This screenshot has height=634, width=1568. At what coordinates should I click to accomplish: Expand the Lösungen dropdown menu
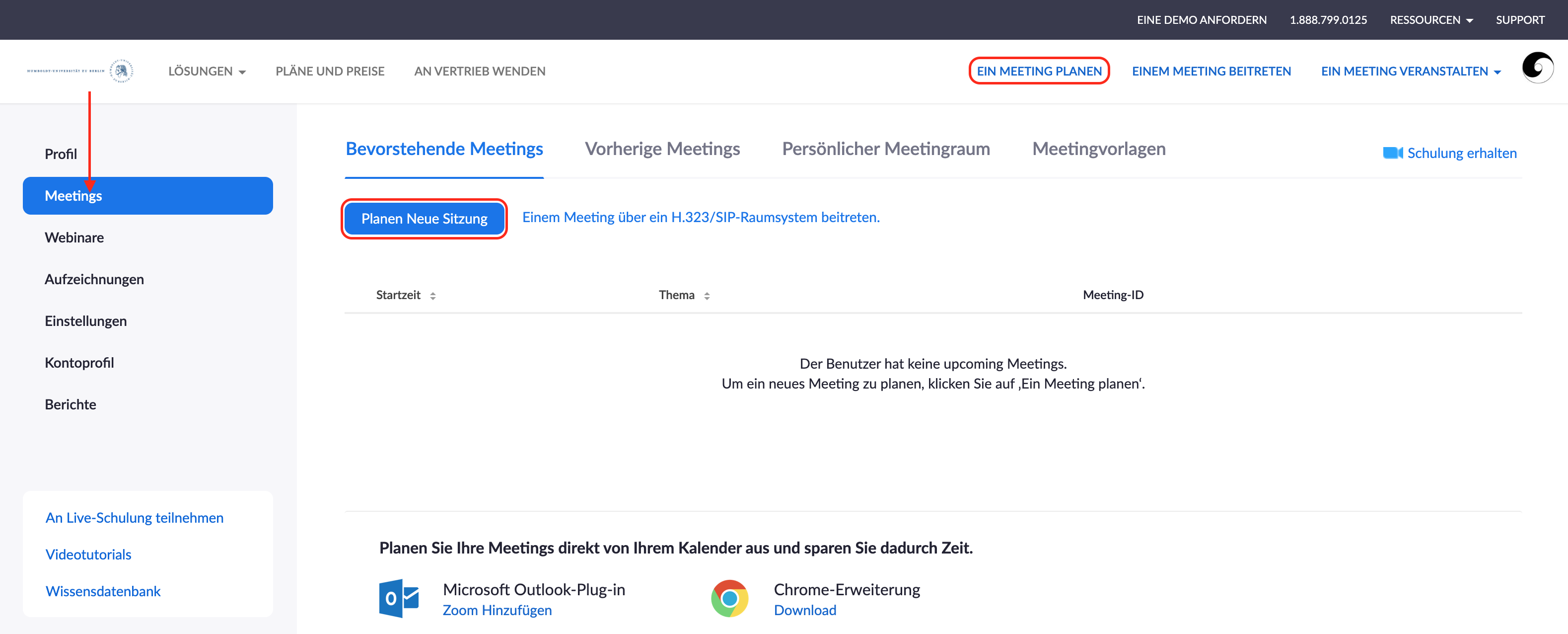pyautogui.click(x=207, y=71)
